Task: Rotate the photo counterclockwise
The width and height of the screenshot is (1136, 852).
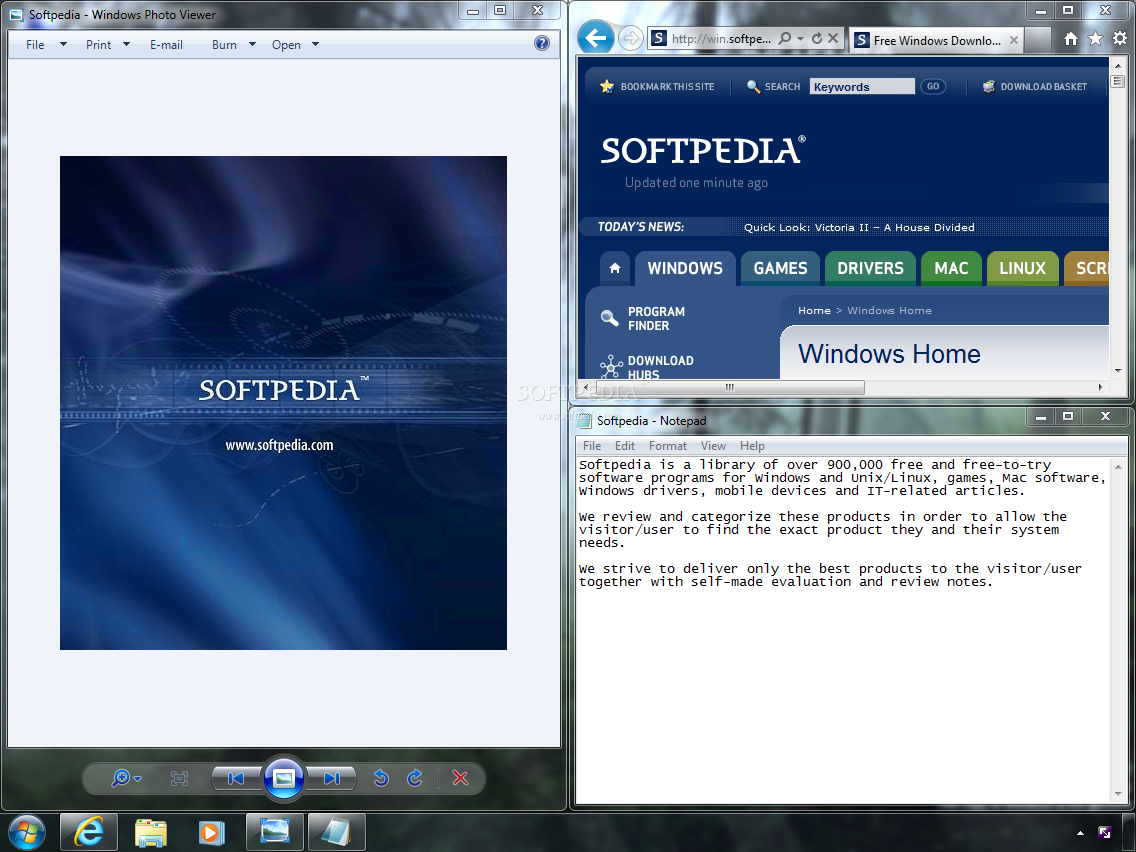Action: pyautogui.click(x=381, y=778)
